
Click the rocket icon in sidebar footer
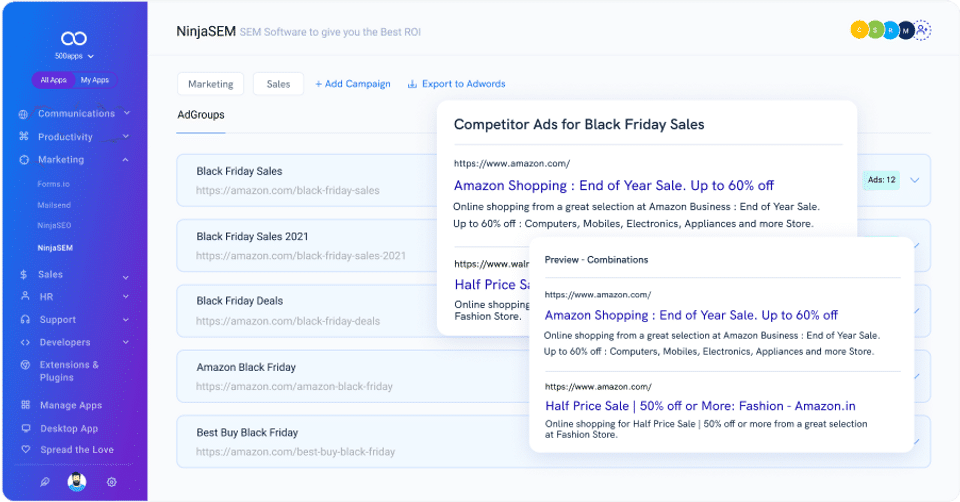[x=45, y=482]
